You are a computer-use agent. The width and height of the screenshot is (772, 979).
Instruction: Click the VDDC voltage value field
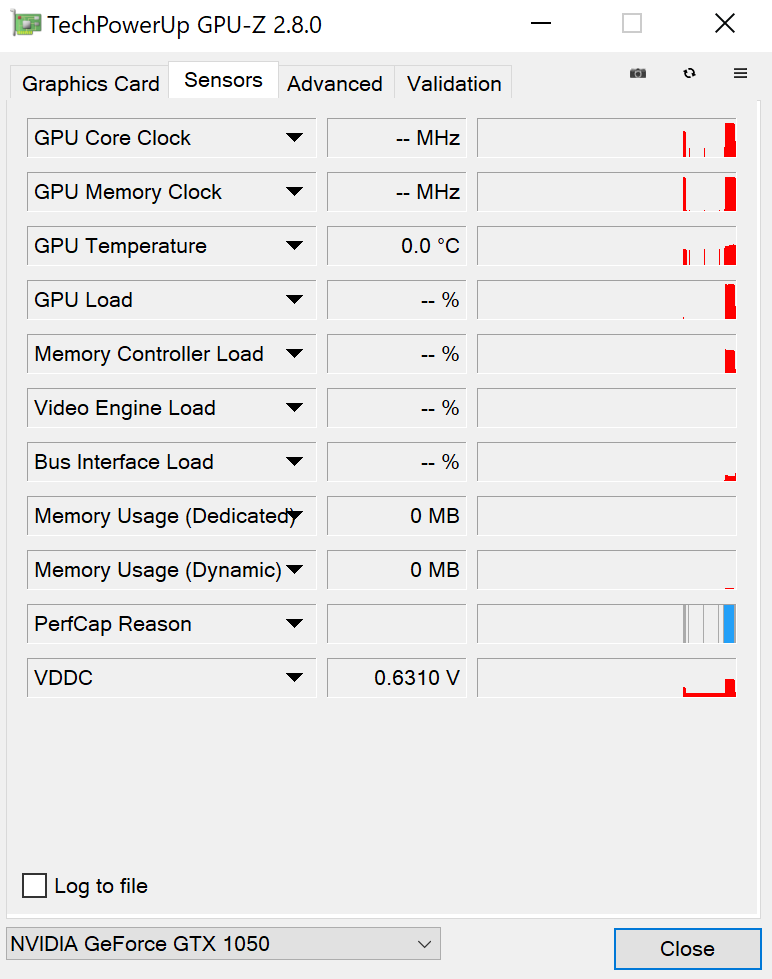click(397, 678)
